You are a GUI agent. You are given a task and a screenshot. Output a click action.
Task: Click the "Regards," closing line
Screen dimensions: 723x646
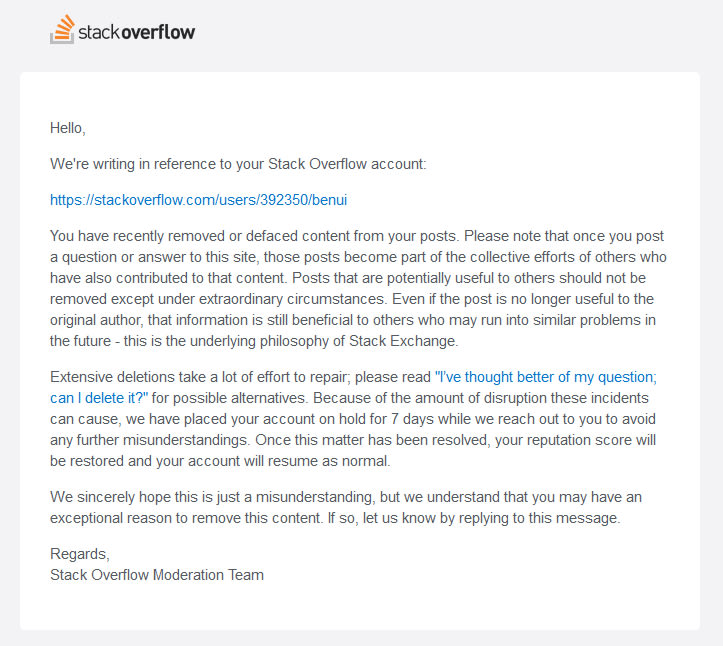click(x=80, y=553)
